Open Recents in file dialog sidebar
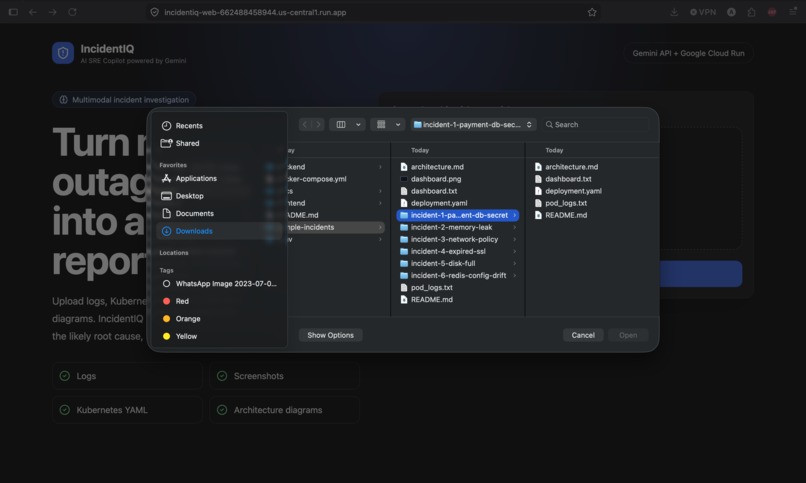The image size is (806, 483). point(182,126)
